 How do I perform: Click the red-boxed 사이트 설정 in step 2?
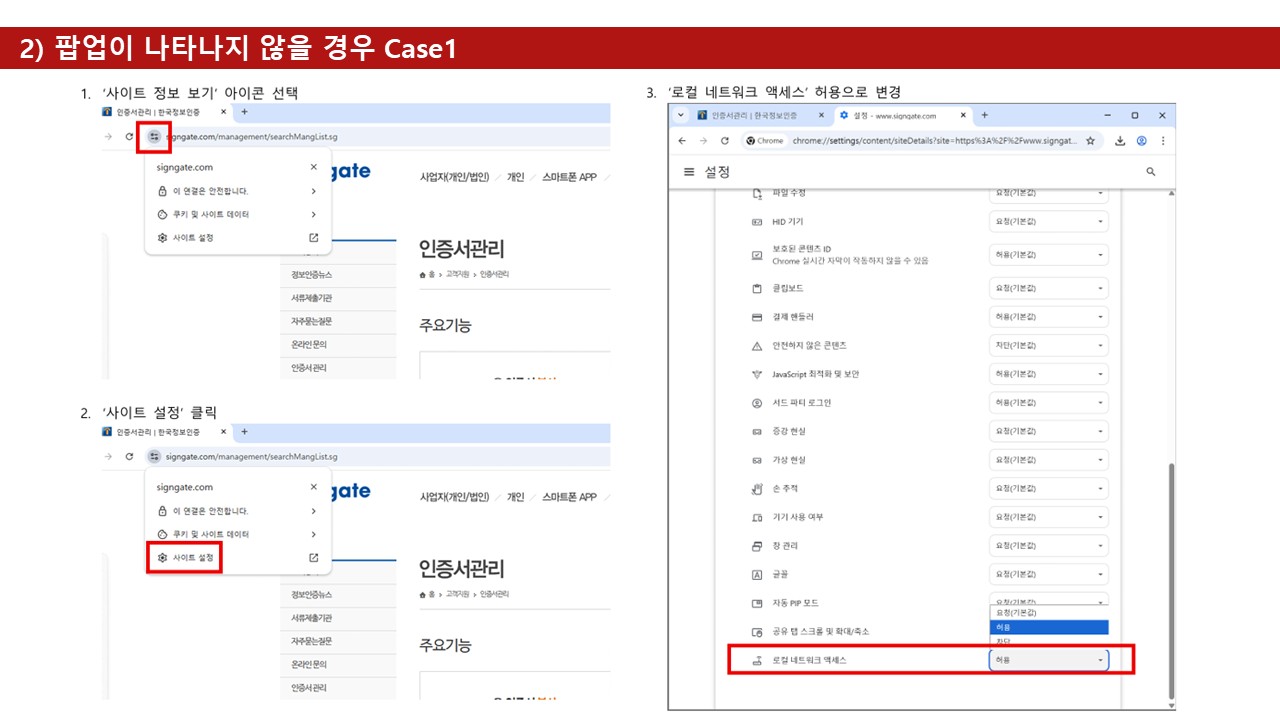(x=185, y=557)
